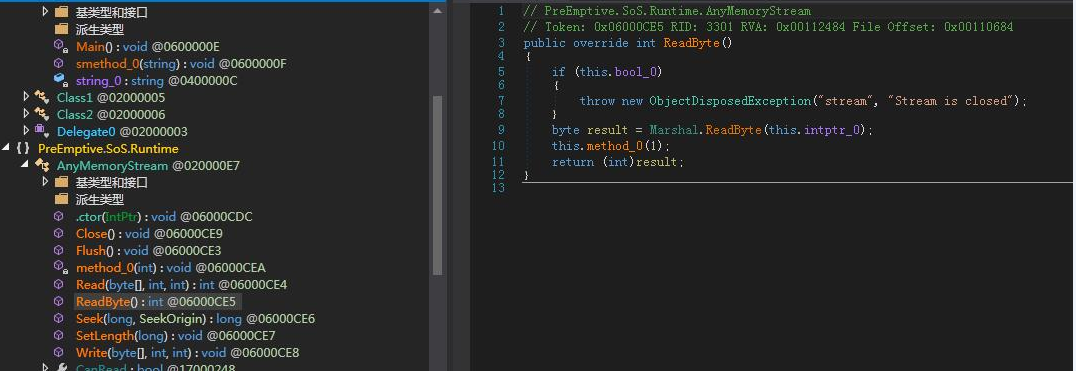Image resolution: width=1076 pixels, height=371 pixels.
Task: Open the Seek(long, SeekOrigin) method entry
Action: tap(196, 319)
